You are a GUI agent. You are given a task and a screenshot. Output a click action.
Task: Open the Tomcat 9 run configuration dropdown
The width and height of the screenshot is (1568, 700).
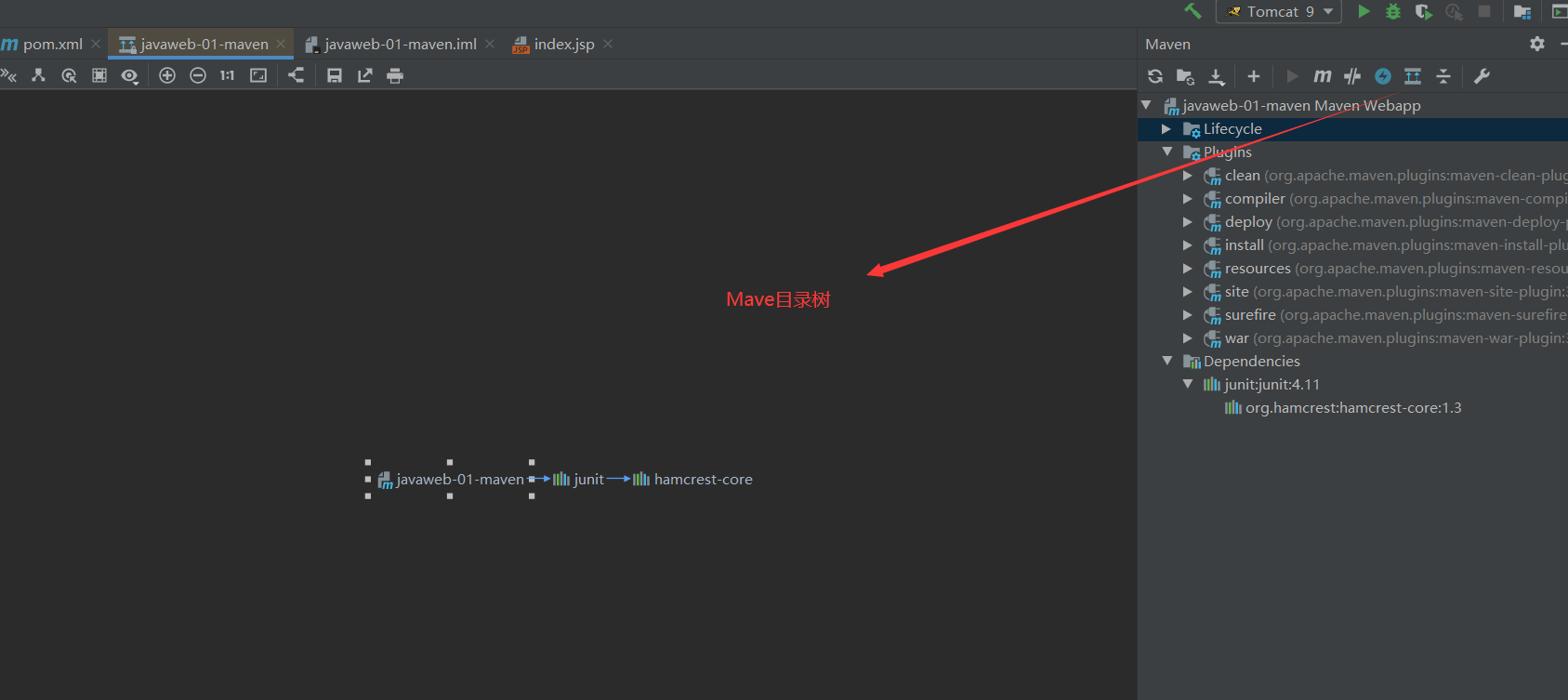click(1279, 11)
